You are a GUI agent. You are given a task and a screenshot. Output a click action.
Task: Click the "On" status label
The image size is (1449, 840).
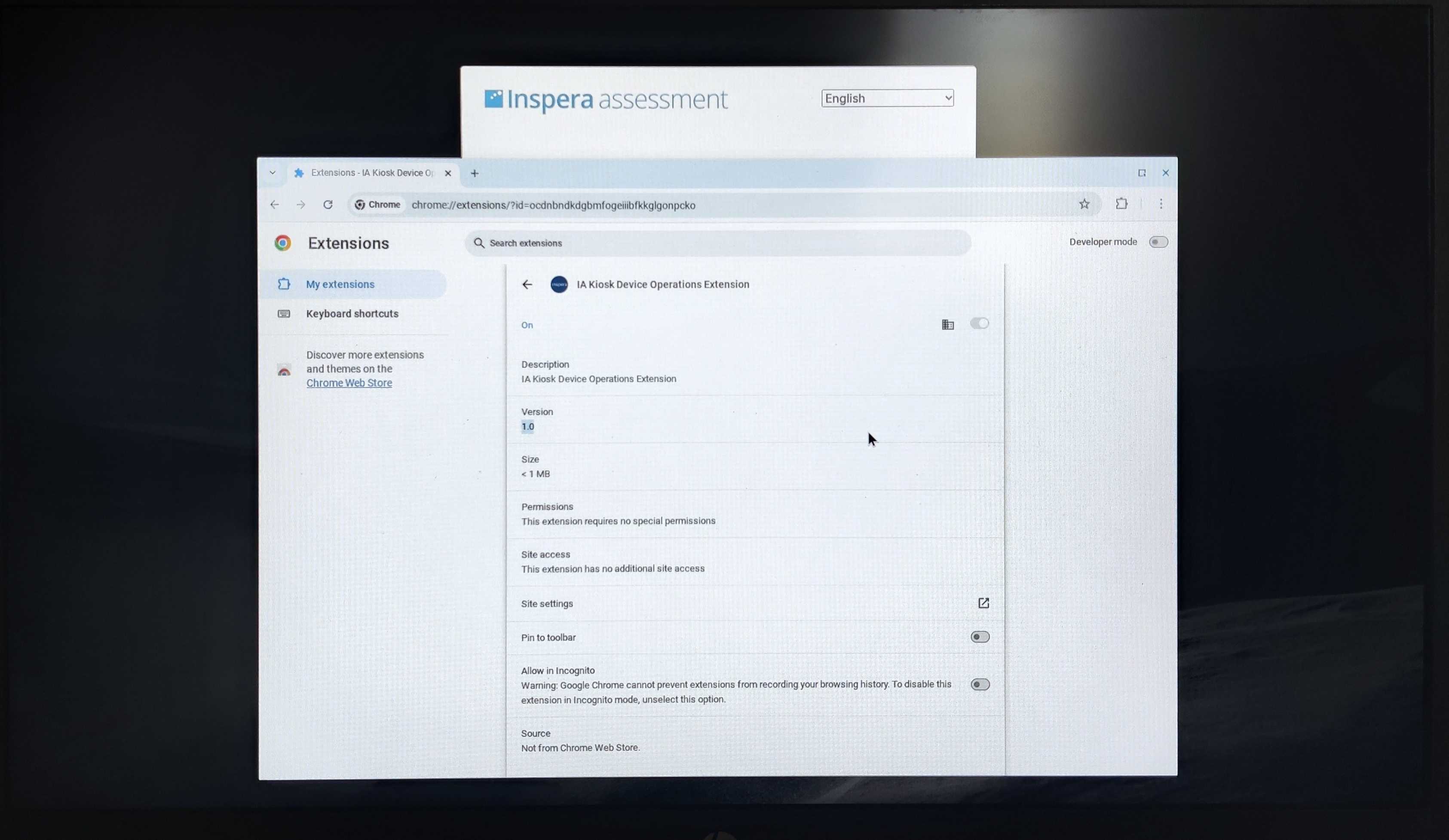[x=527, y=325]
